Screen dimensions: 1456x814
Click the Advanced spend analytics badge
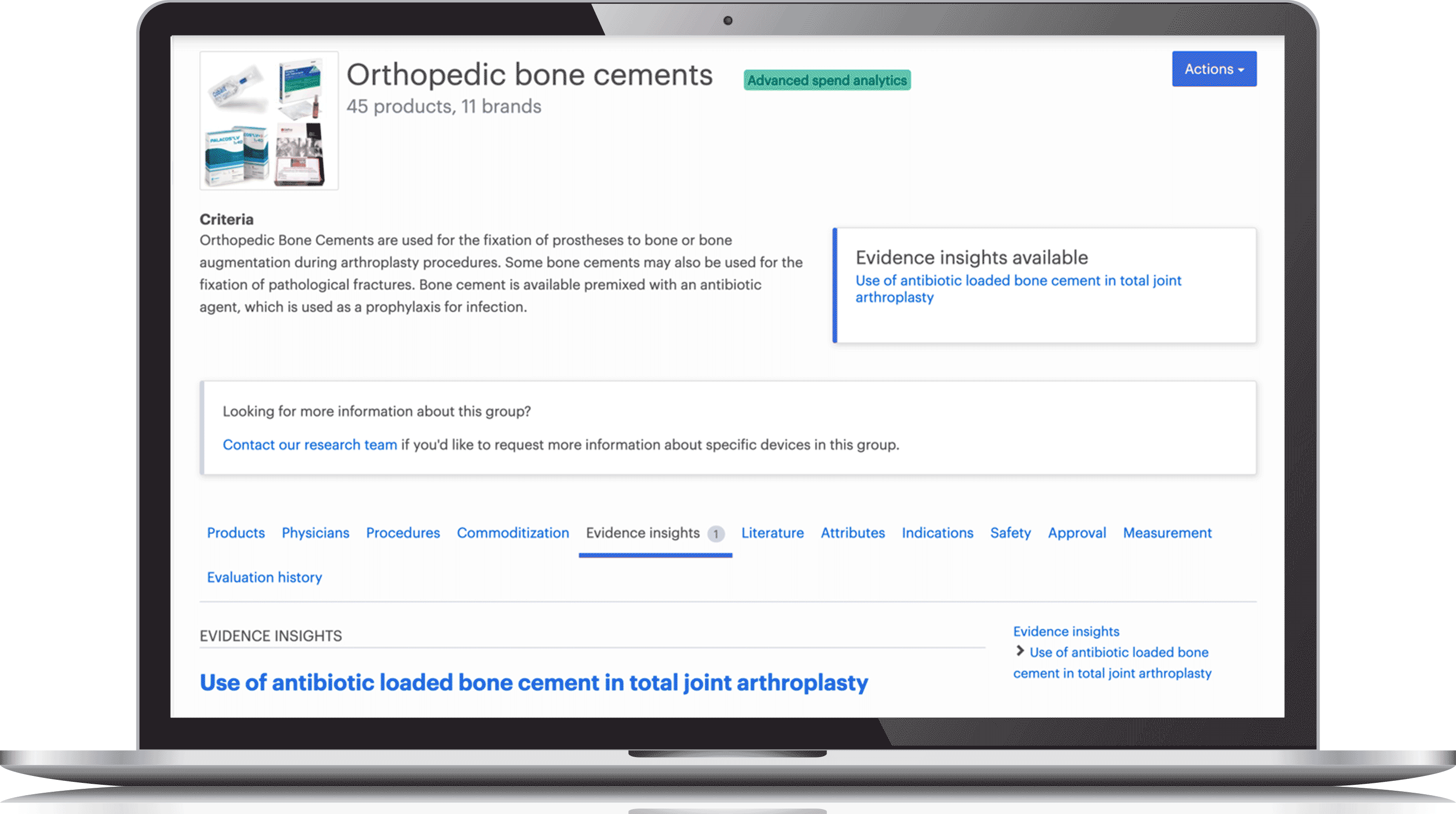pos(829,79)
